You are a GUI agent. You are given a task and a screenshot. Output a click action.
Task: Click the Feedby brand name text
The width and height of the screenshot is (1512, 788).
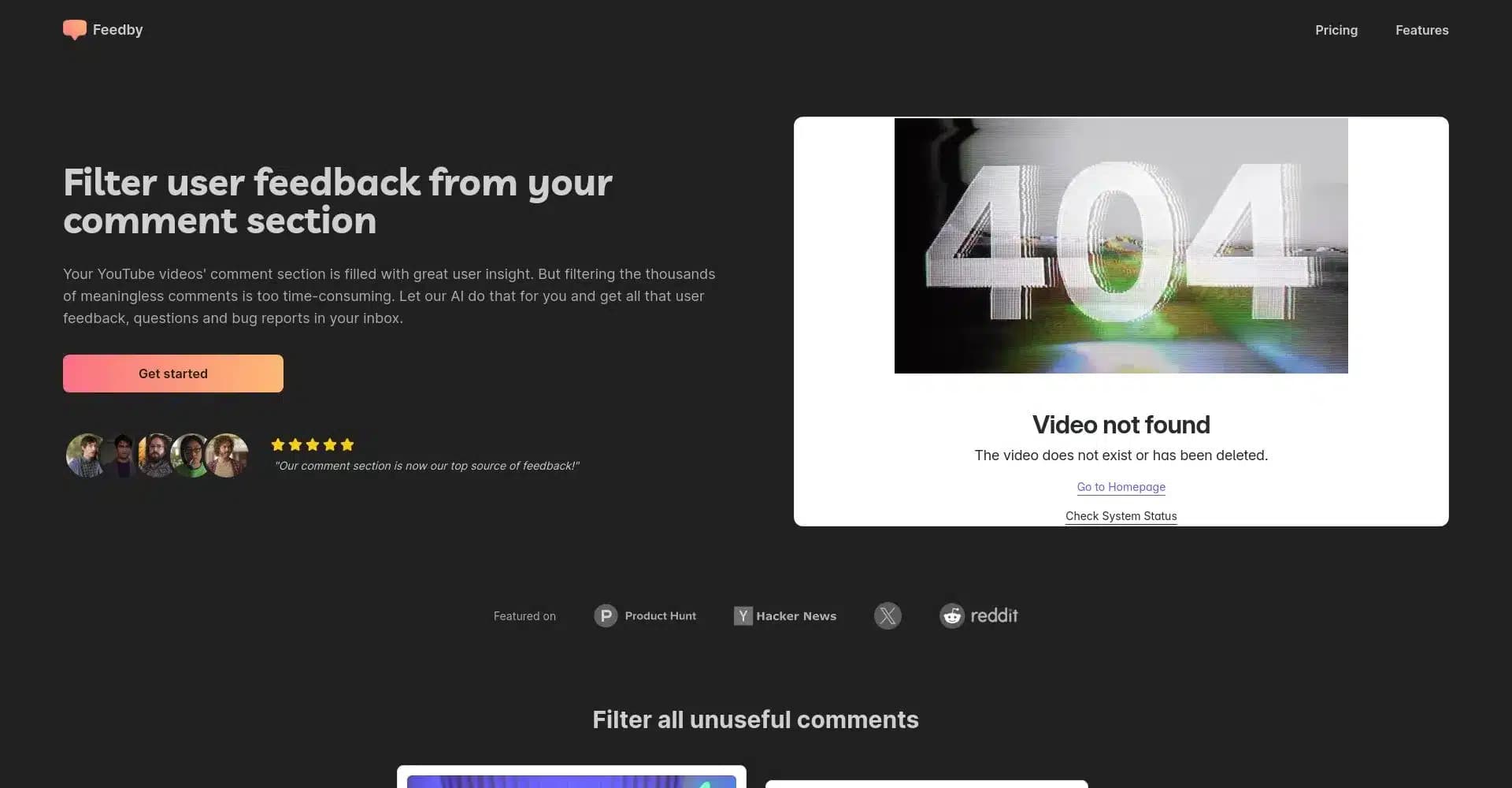pyautogui.click(x=117, y=30)
